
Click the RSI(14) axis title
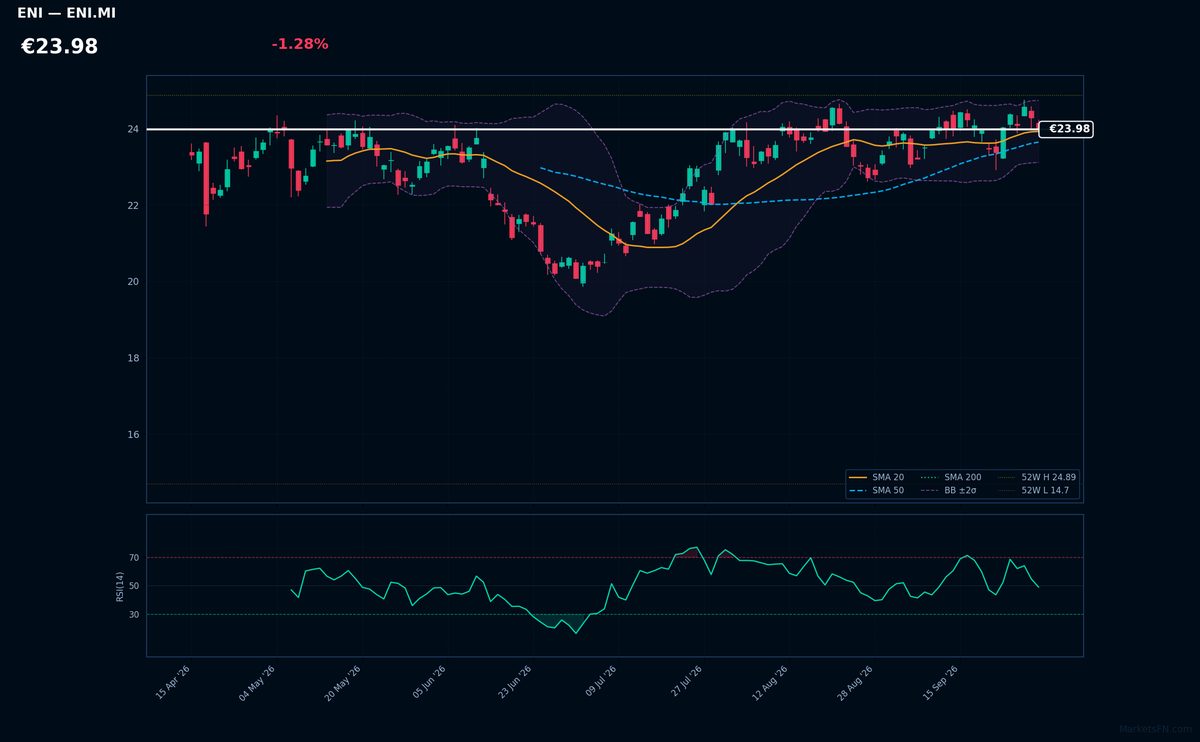click(120, 586)
